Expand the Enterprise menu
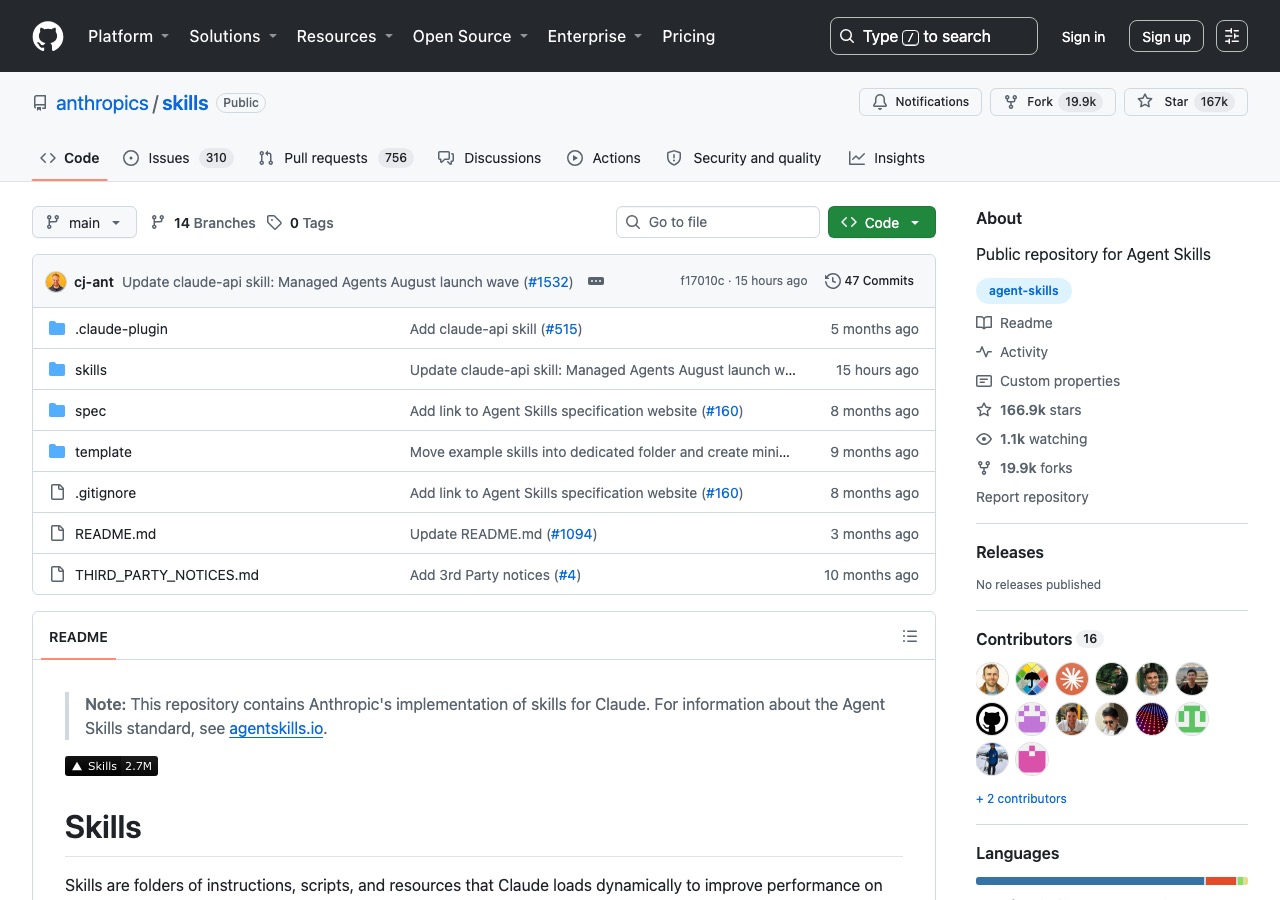Image resolution: width=1280 pixels, height=900 pixels. [594, 36]
